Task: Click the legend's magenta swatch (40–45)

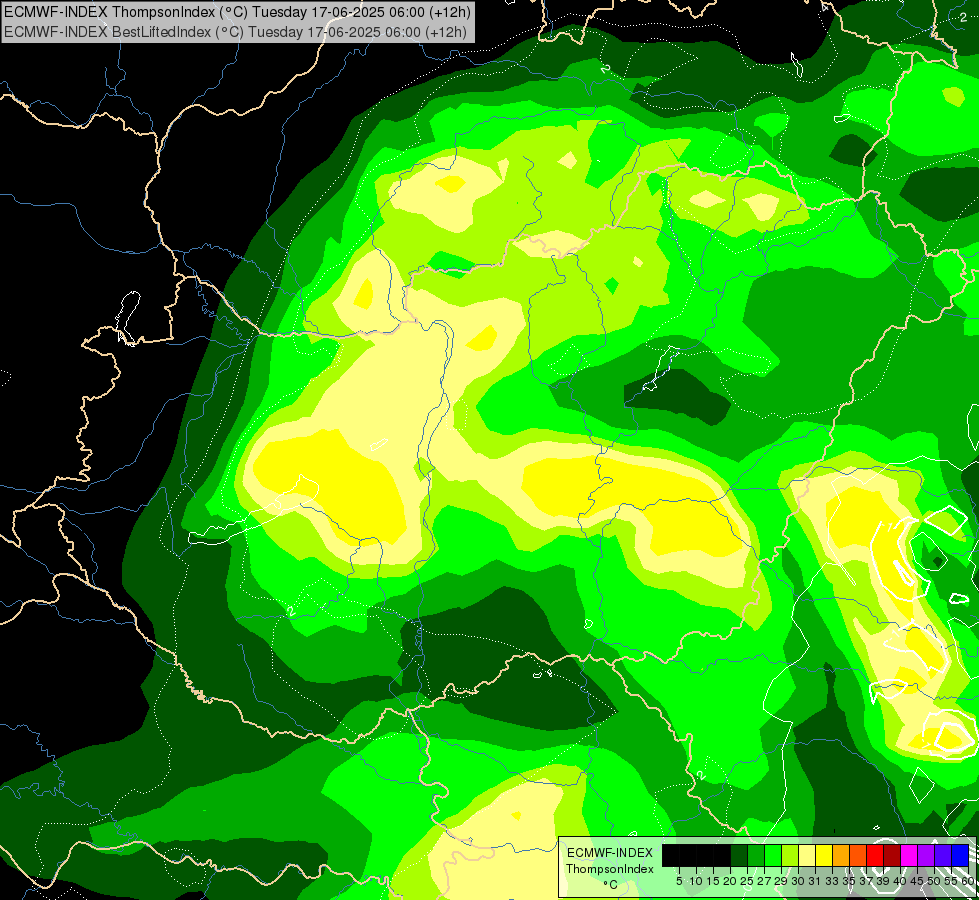Action: click(908, 855)
